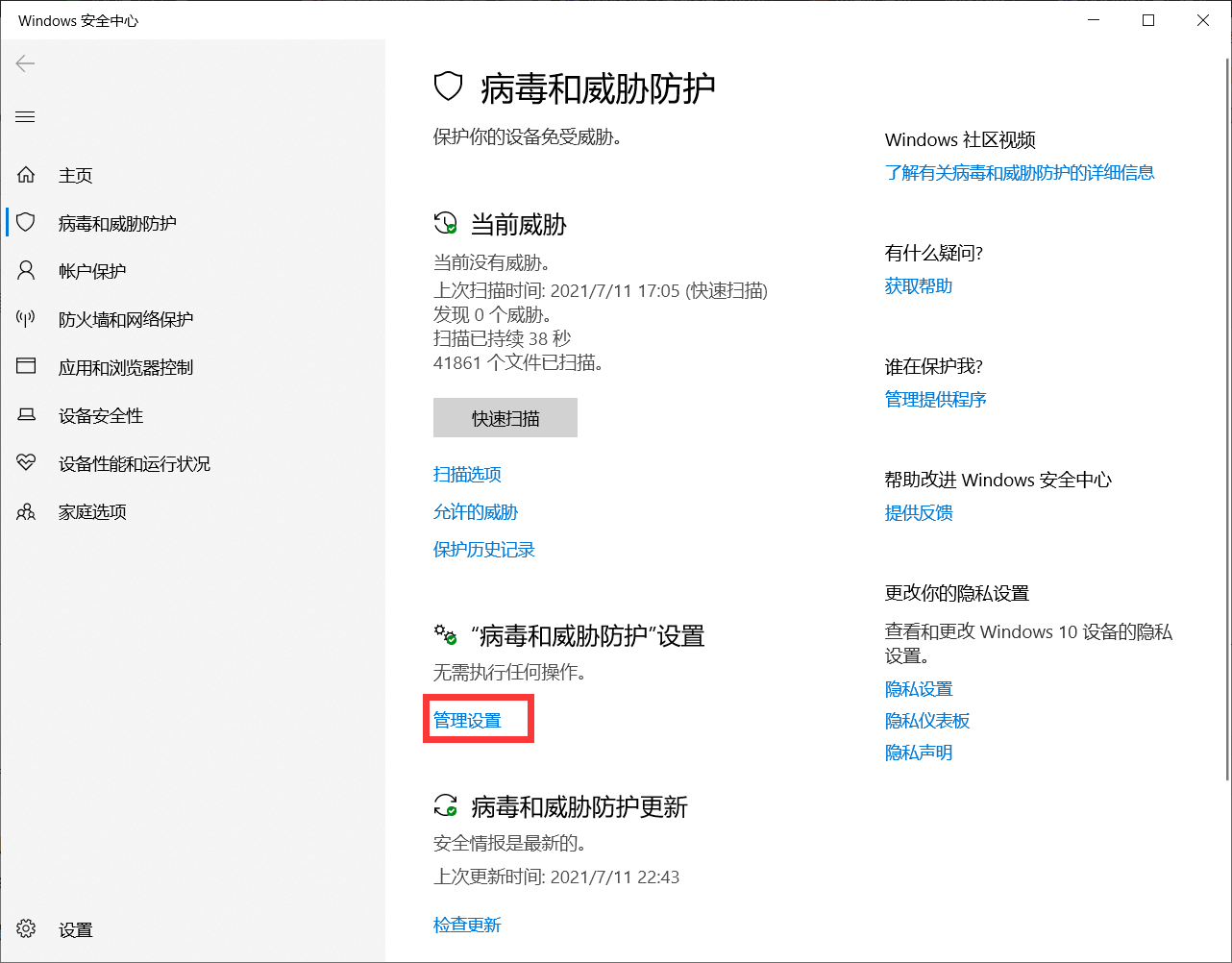This screenshot has height=963, width=1232.
Task: Open the 隐私设置 link
Action: coord(919,689)
